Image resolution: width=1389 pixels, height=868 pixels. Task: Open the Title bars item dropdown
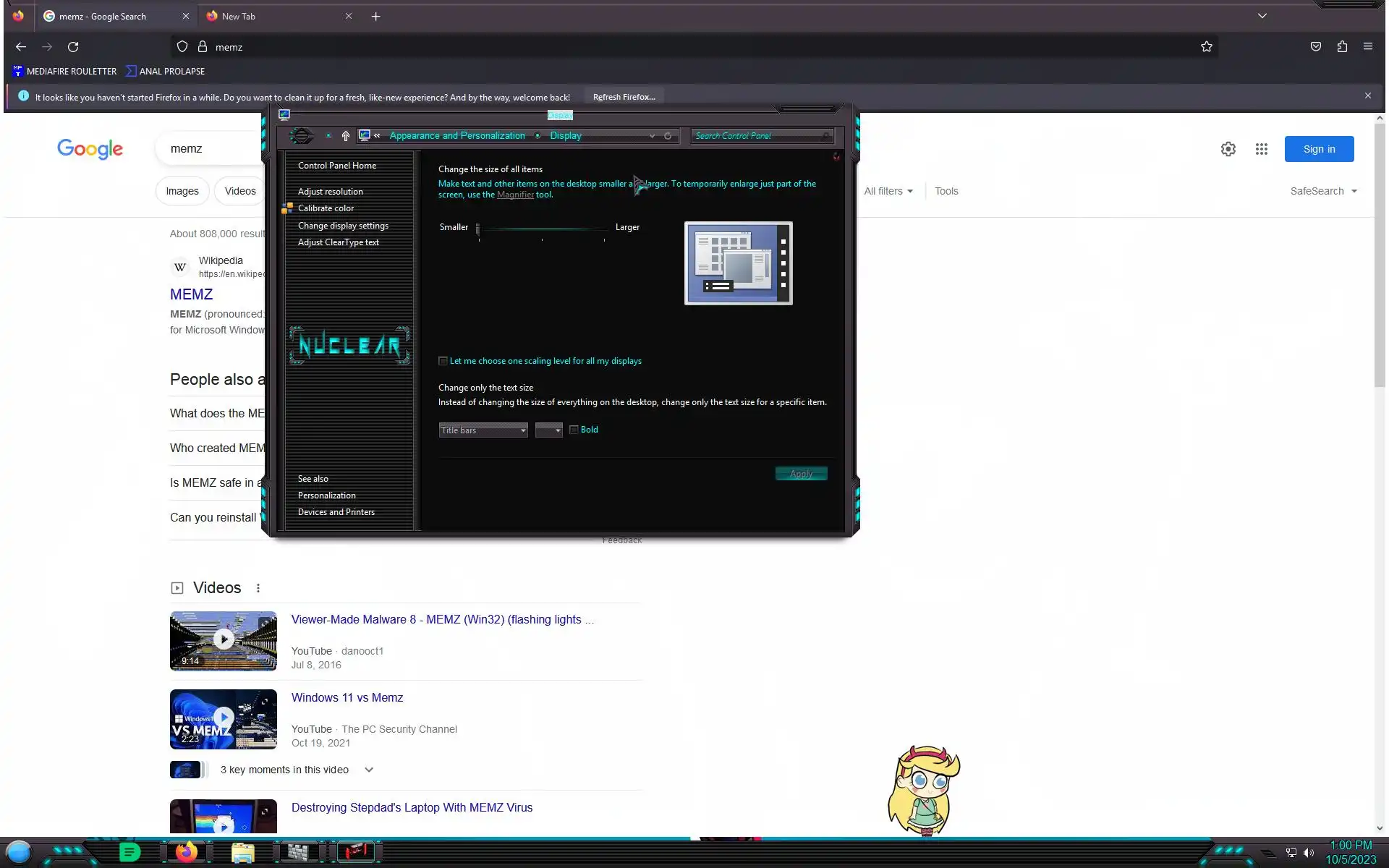tap(483, 430)
